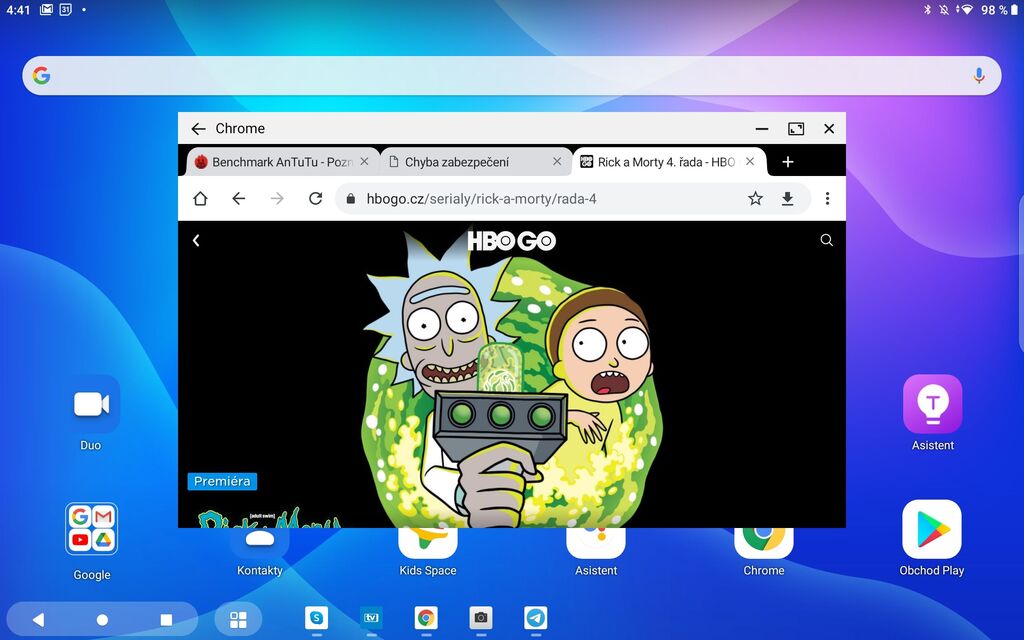Tap the microphone in the Google search bar

(977, 74)
